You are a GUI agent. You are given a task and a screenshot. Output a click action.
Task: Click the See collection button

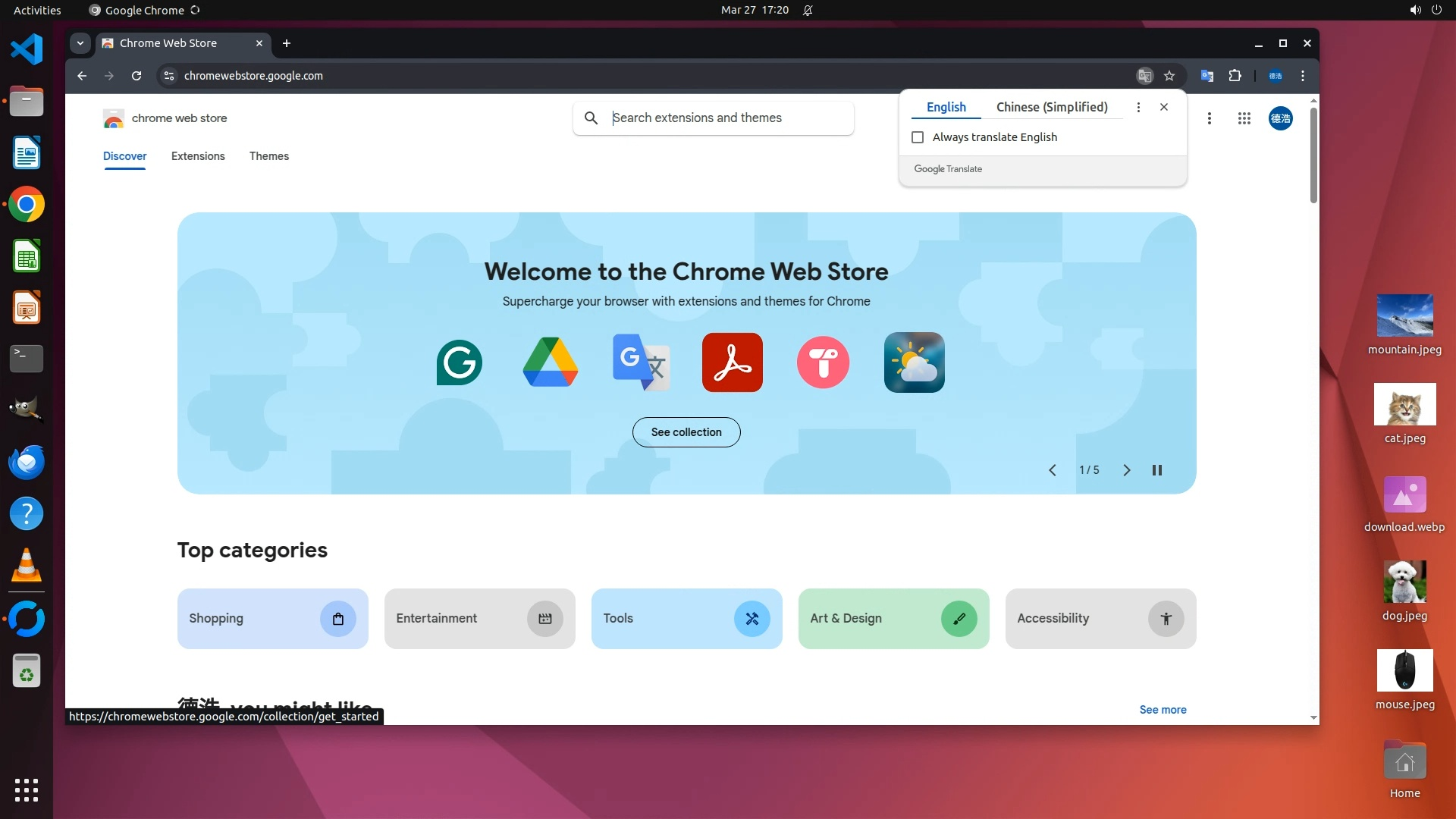pyautogui.click(x=686, y=432)
